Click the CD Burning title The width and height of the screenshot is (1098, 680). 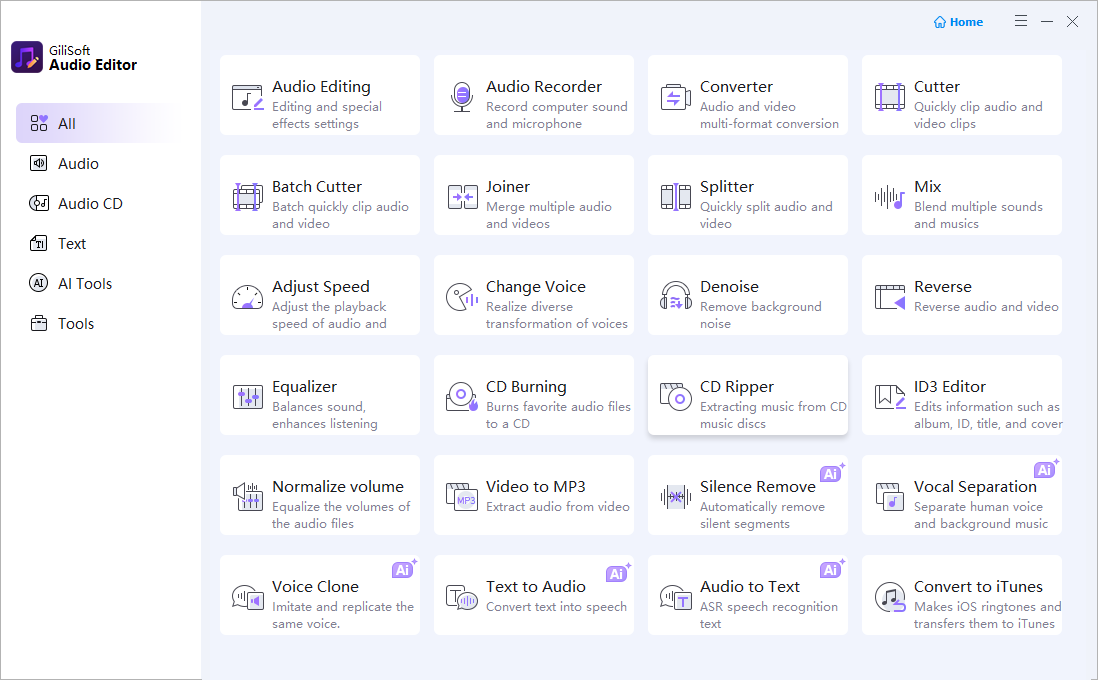(x=526, y=387)
